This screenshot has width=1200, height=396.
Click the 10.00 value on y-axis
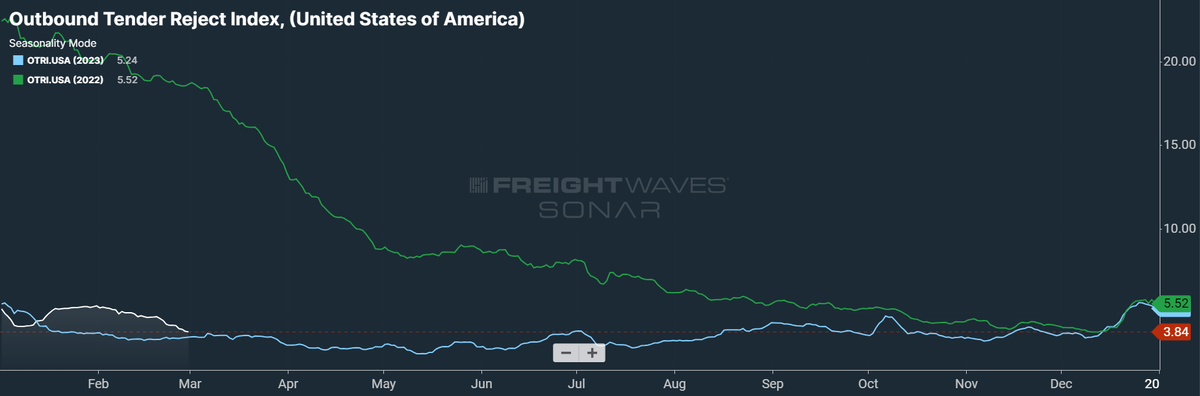click(x=1175, y=228)
